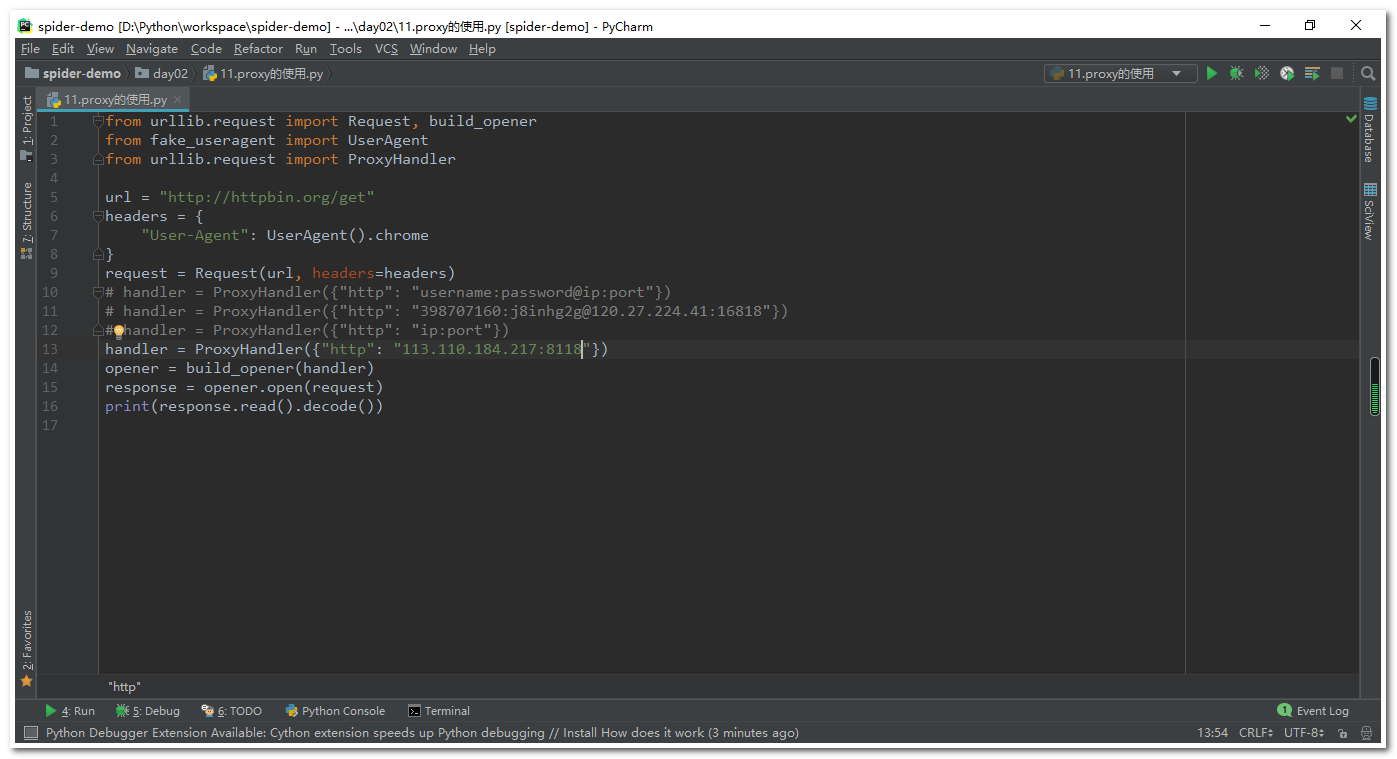
Task: Click the grey Stop button in toolbar
Action: pos(1337,73)
